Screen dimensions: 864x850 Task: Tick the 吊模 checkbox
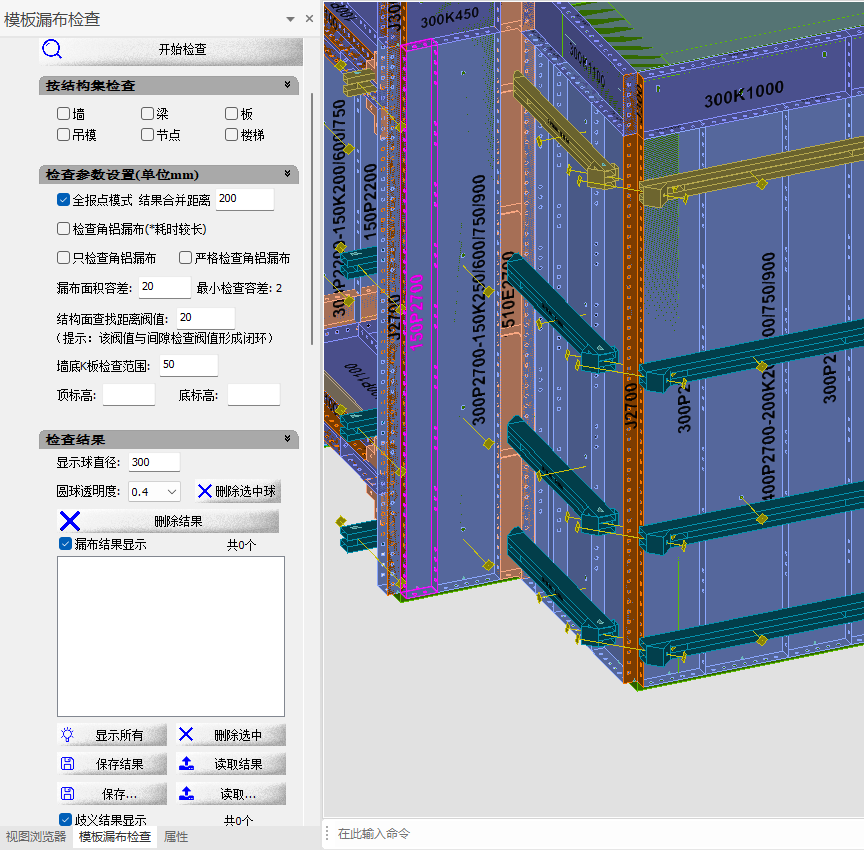pos(63,134)
